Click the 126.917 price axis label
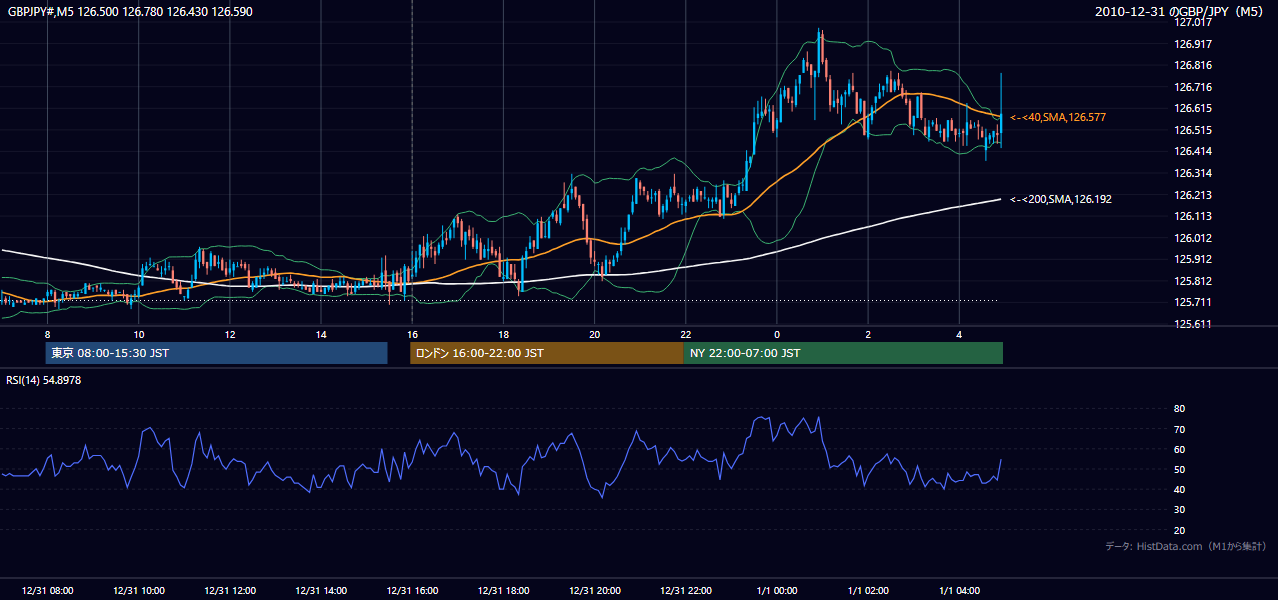Viewport: 1278px width, 600px height. click(x=1193, y=44)
